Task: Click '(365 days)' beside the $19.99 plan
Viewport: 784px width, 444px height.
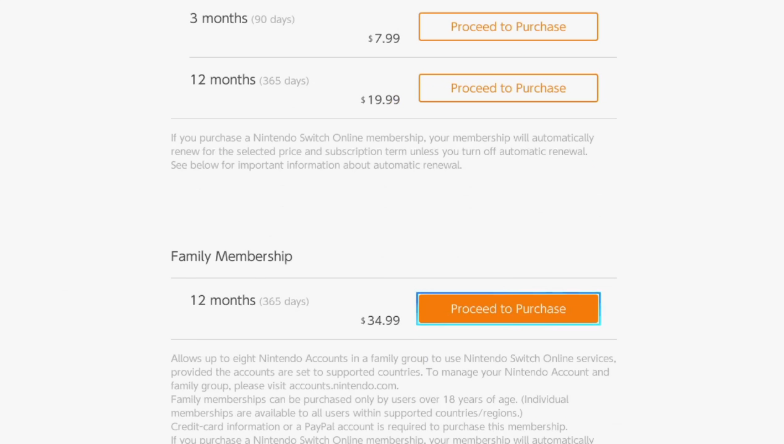Action: point(284,81)
